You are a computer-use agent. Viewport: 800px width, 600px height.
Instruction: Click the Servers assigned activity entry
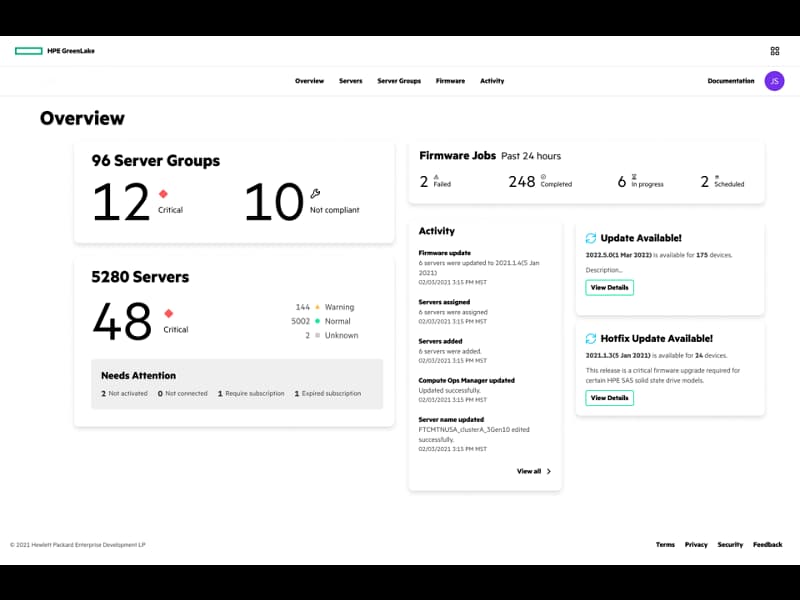(x=453, y=312)
